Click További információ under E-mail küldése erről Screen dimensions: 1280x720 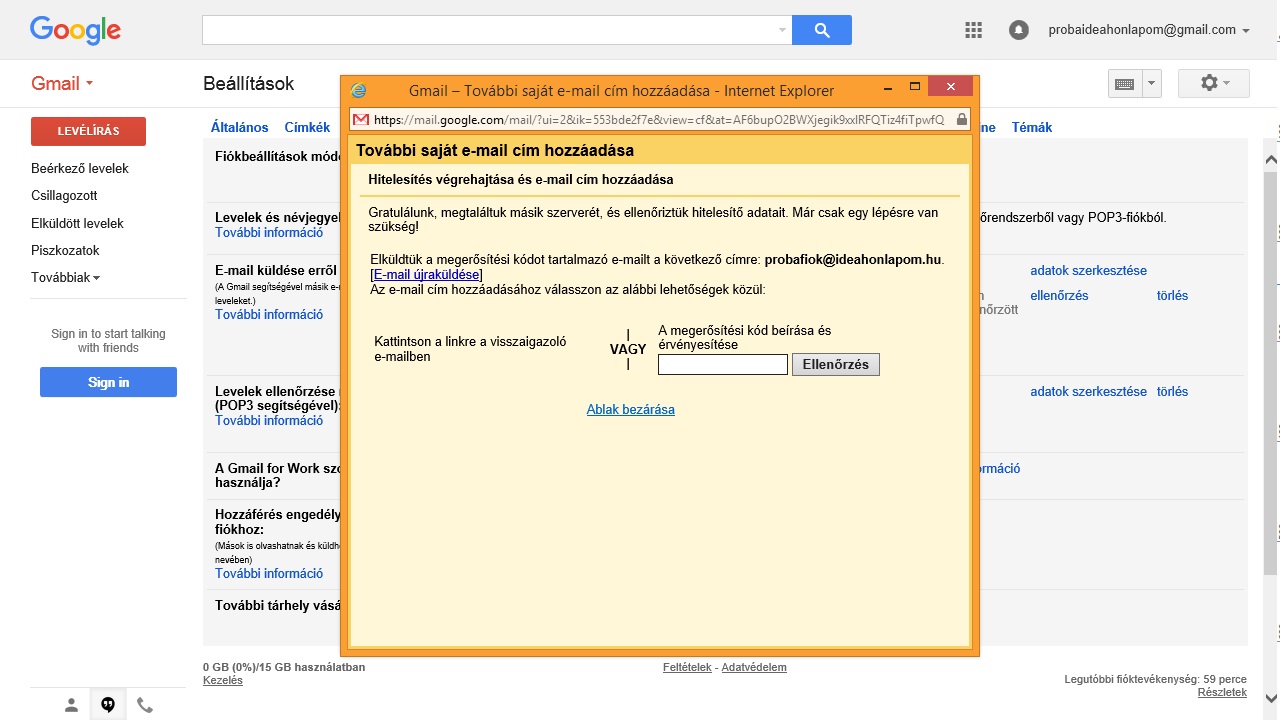(269, 314)
